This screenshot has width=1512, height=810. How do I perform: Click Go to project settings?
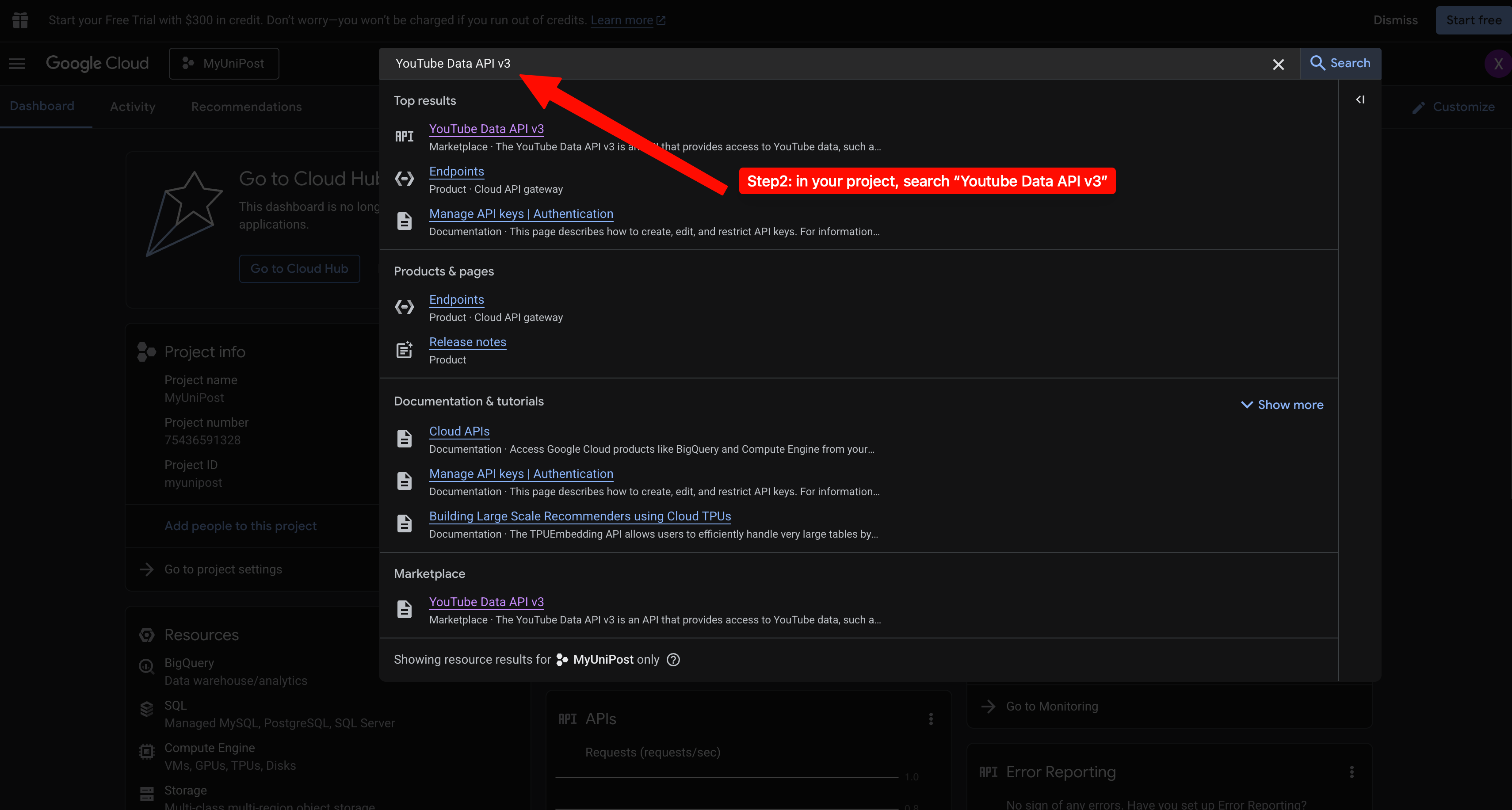(x=223, y=569)
